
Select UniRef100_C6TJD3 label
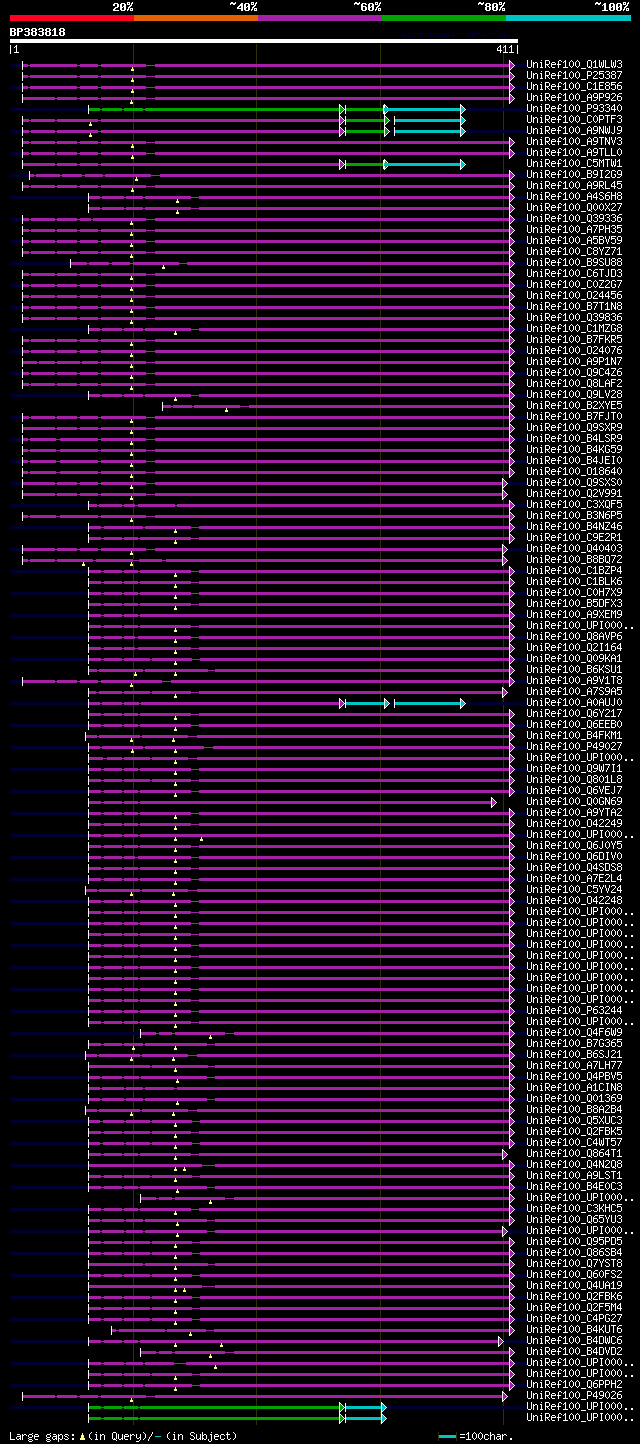coord(574,273)
